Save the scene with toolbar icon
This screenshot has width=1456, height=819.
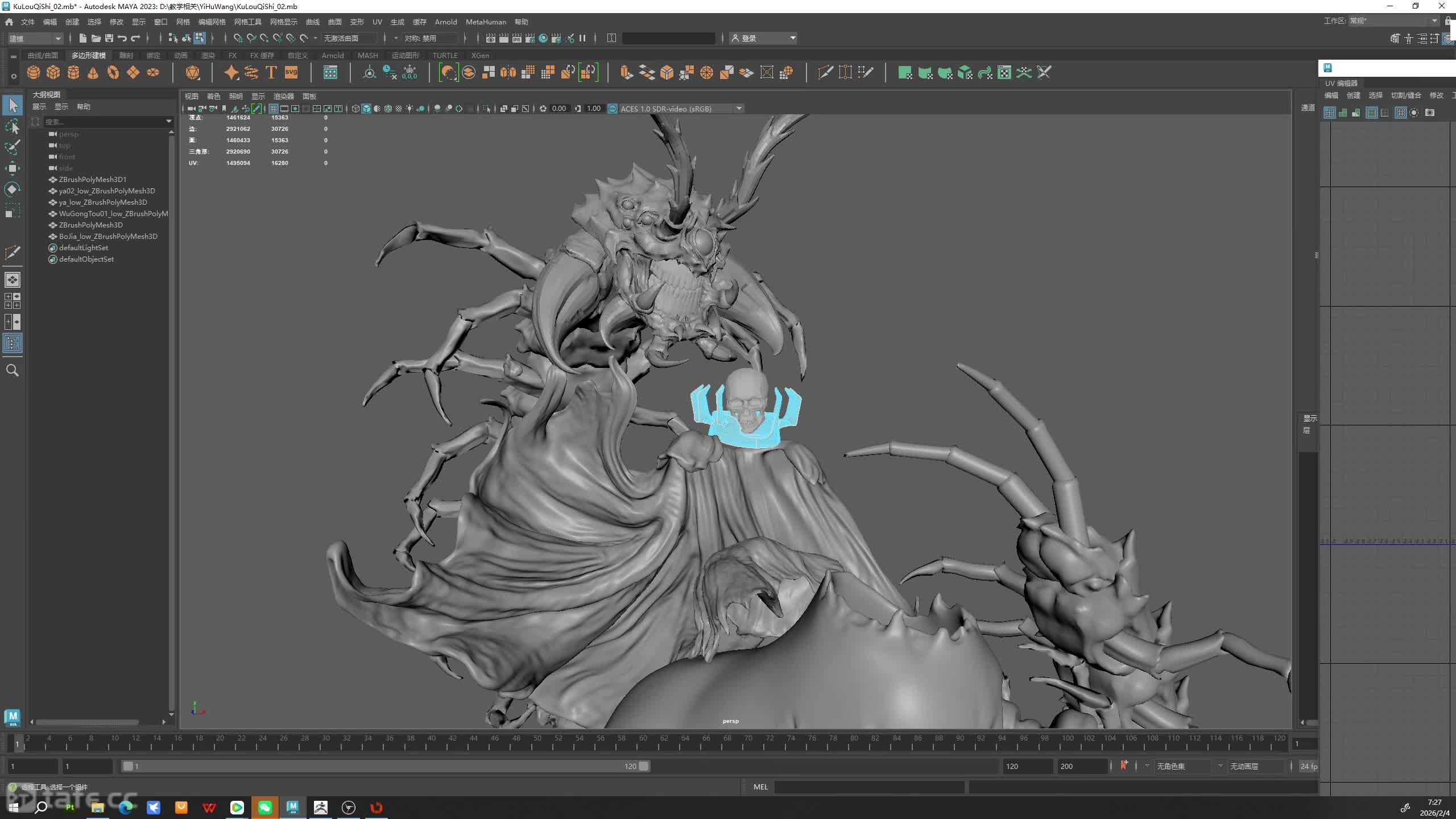click(109, 38)
